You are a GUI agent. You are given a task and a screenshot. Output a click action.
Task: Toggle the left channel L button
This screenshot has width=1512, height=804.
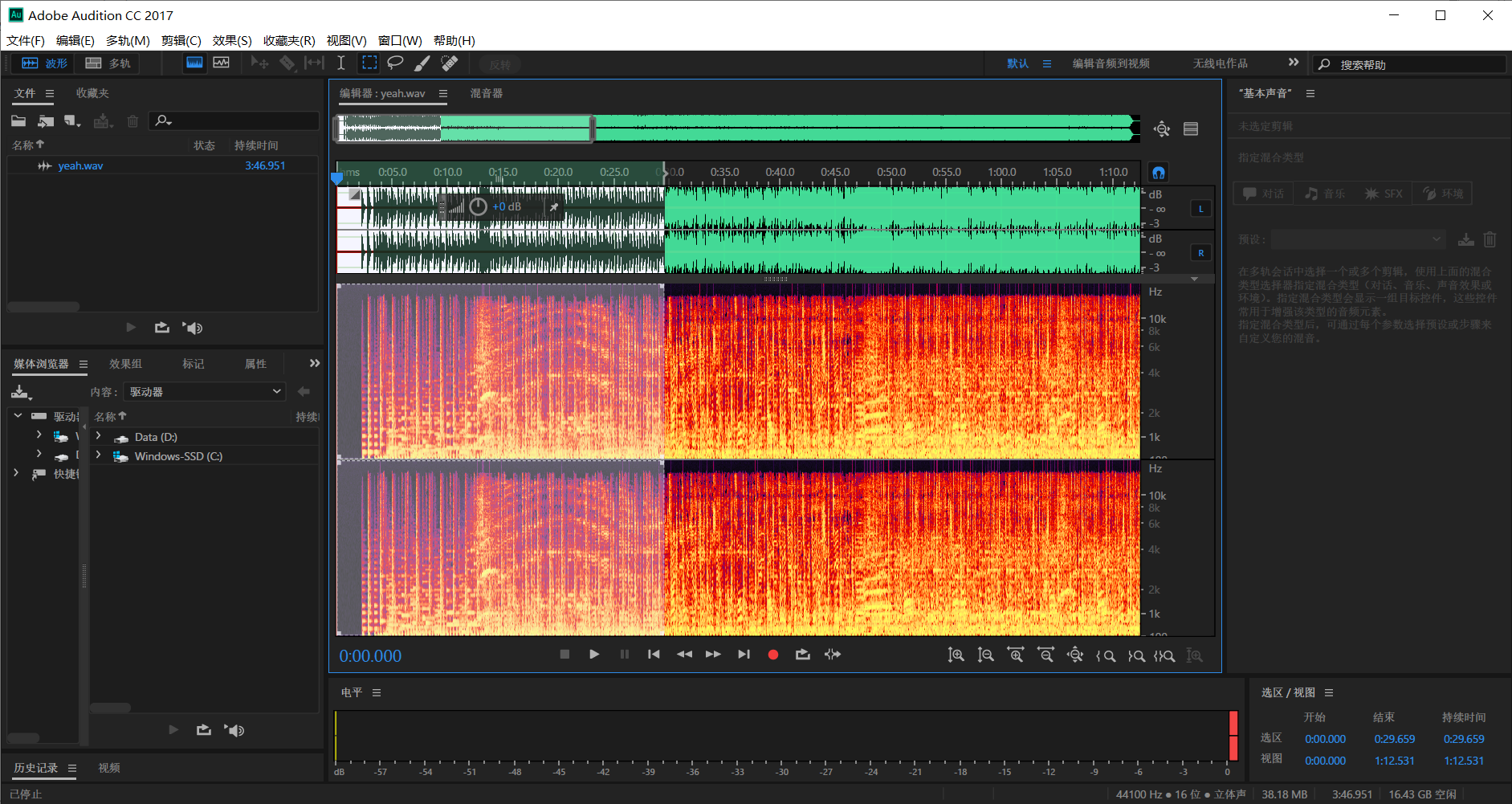click(x=1200, y=209)
